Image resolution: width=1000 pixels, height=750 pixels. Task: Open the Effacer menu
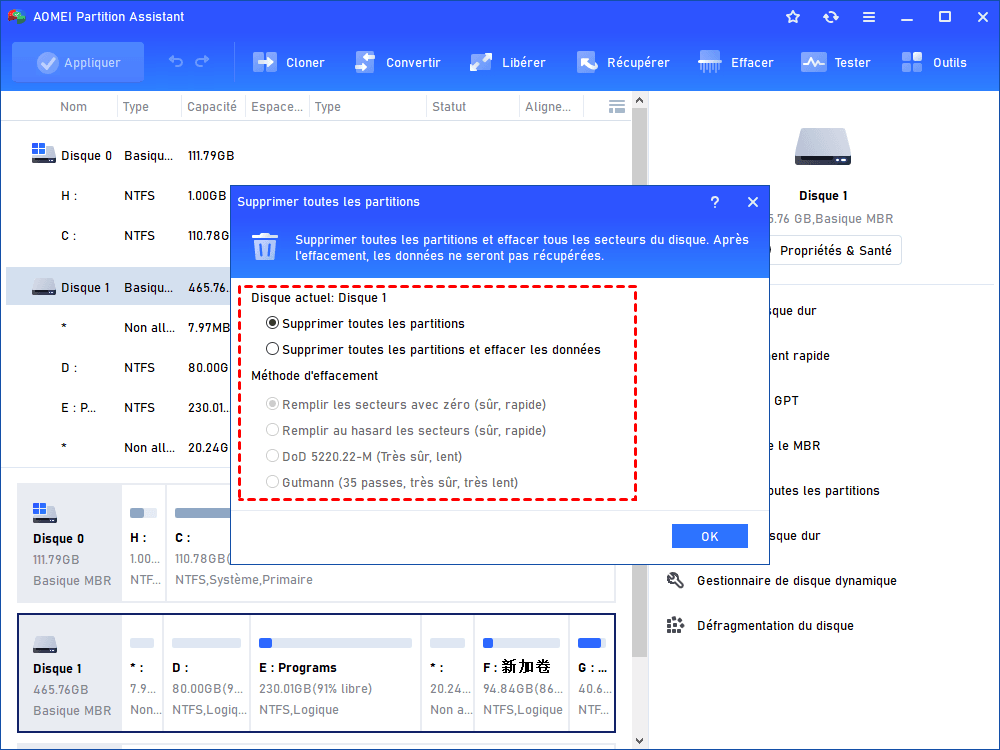[x=735, y=62]
